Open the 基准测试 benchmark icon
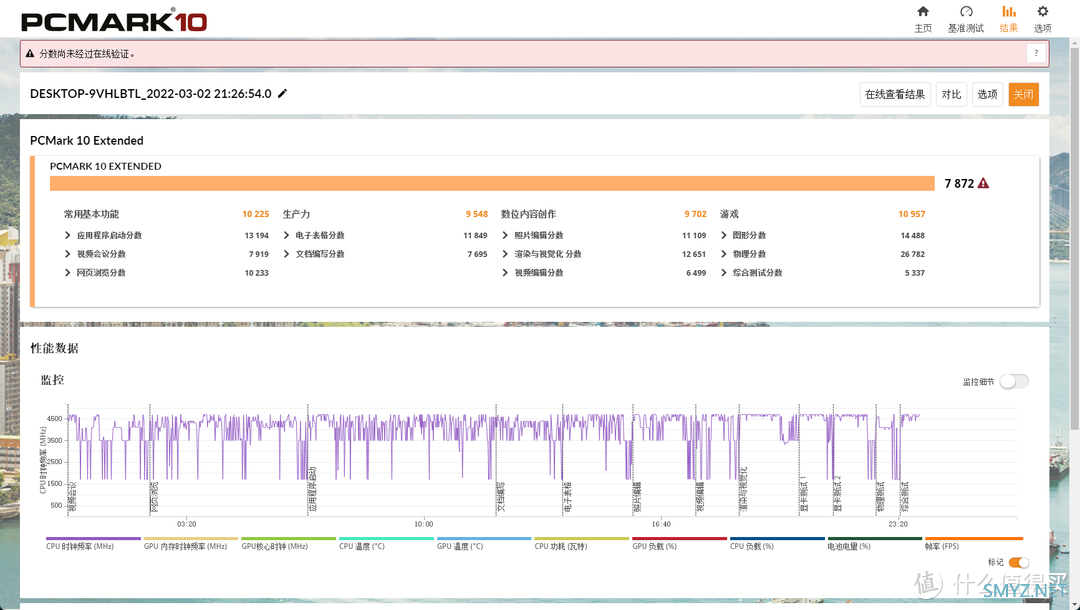 point(966,12)
